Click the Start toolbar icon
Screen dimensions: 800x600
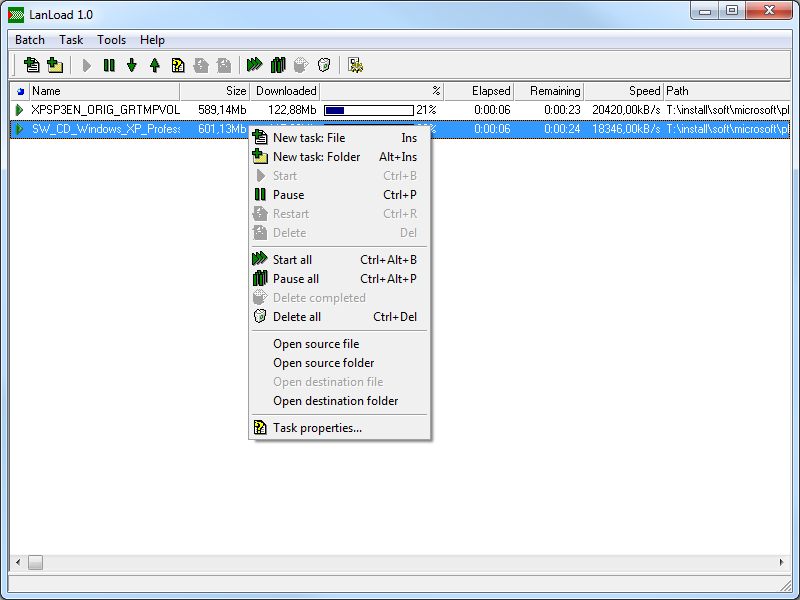(87, 65)
